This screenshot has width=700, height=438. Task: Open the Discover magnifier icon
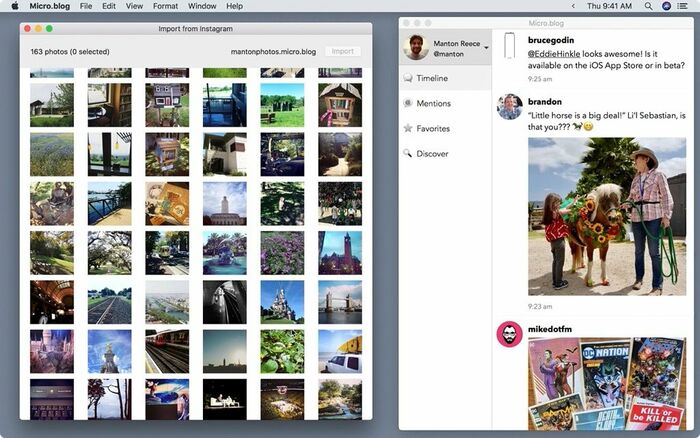point(408,153)
